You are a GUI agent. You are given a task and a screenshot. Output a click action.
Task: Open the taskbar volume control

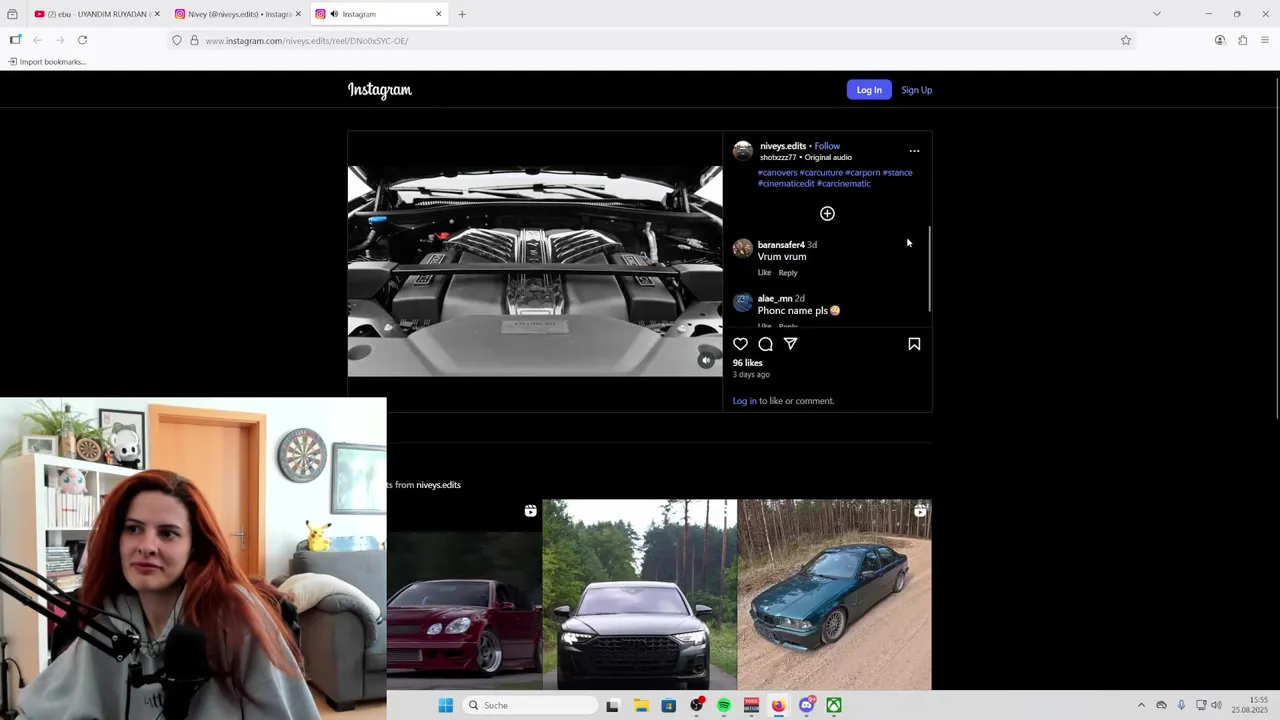(x=1216, y=705)
